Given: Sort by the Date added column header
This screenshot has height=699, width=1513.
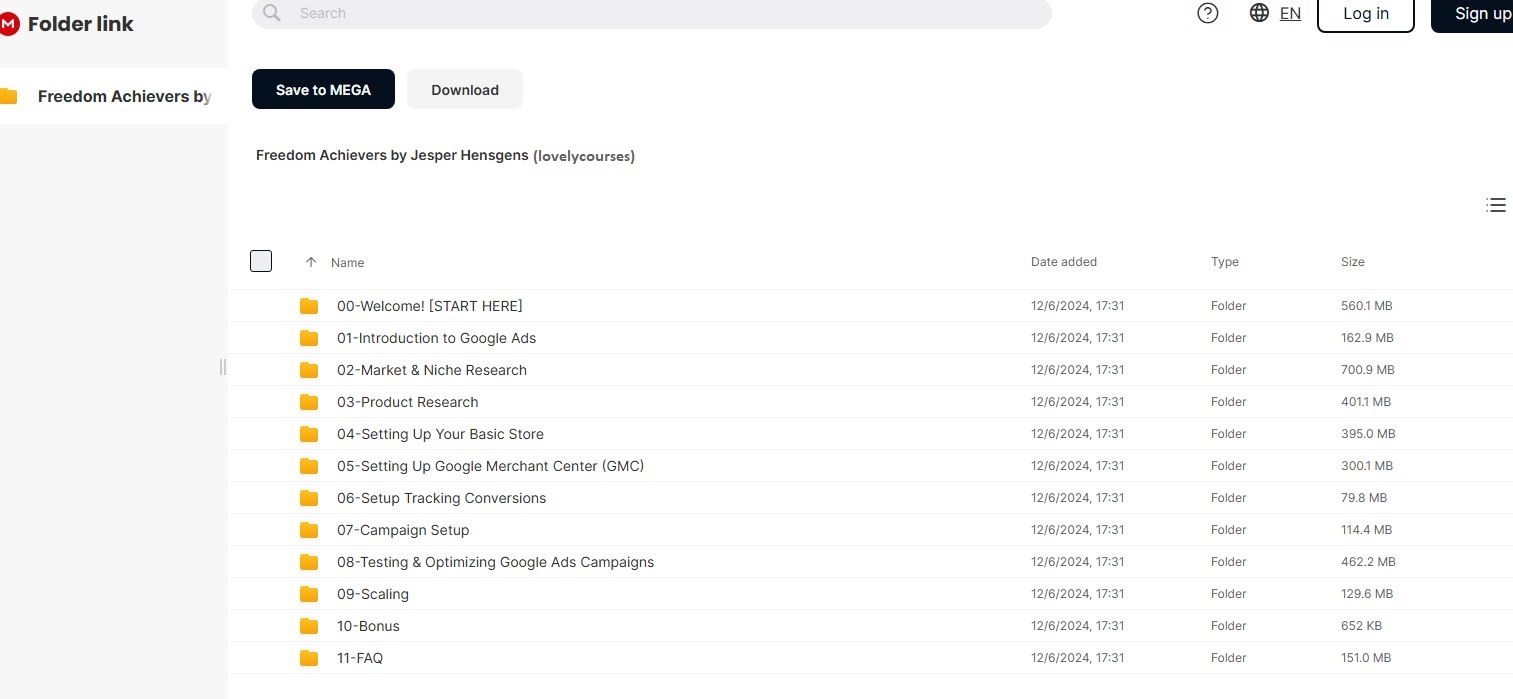Looking at the screenshot, I should pos(1063,262).
